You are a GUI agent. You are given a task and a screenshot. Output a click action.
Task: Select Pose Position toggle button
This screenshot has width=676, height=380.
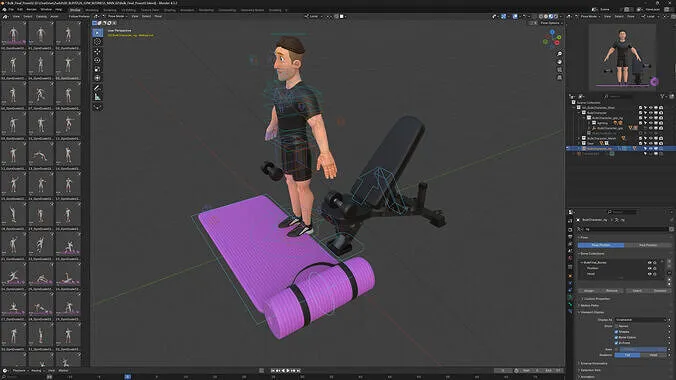pos(601,245)
